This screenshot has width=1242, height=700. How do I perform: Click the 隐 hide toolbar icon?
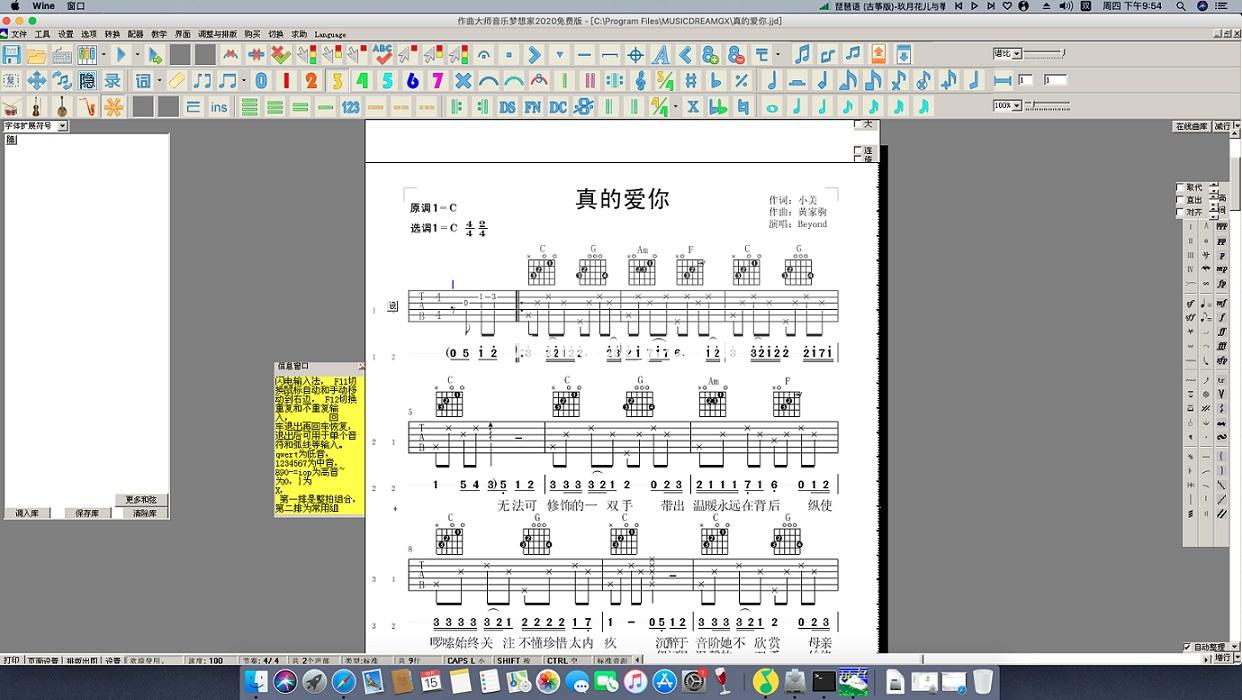coord(87,80)
